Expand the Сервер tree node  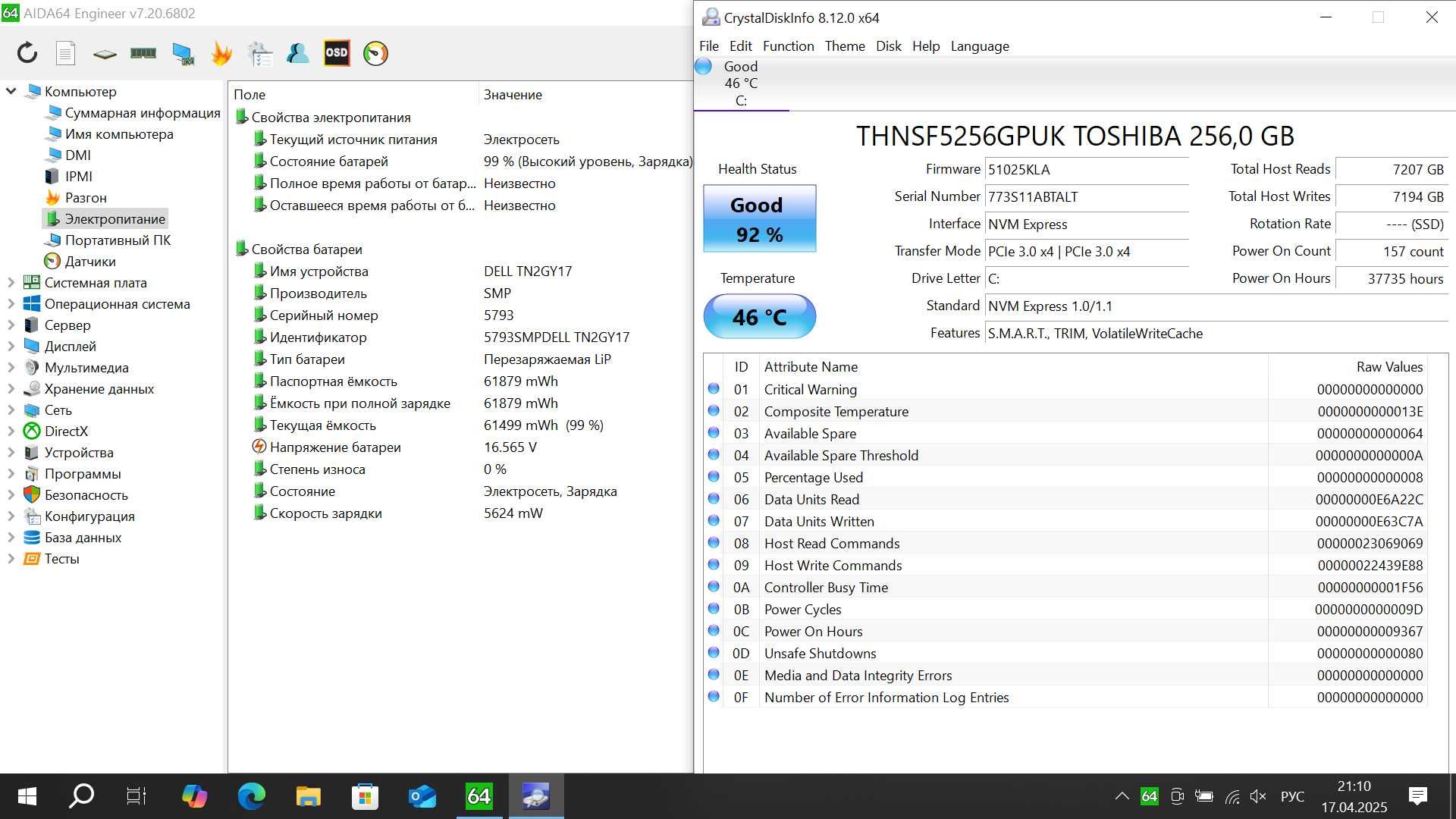click(11, 325)
